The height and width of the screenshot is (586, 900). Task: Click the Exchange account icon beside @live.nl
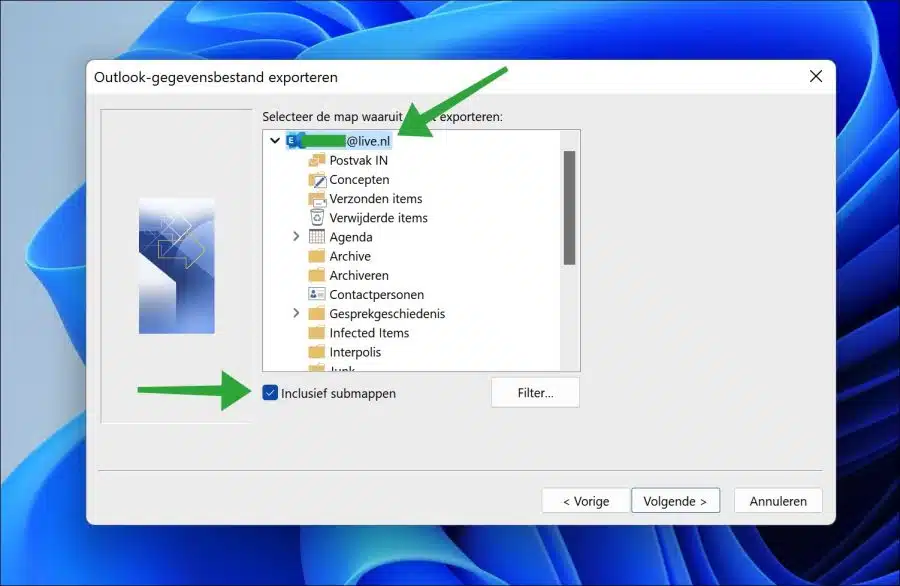tap(293, 141)
